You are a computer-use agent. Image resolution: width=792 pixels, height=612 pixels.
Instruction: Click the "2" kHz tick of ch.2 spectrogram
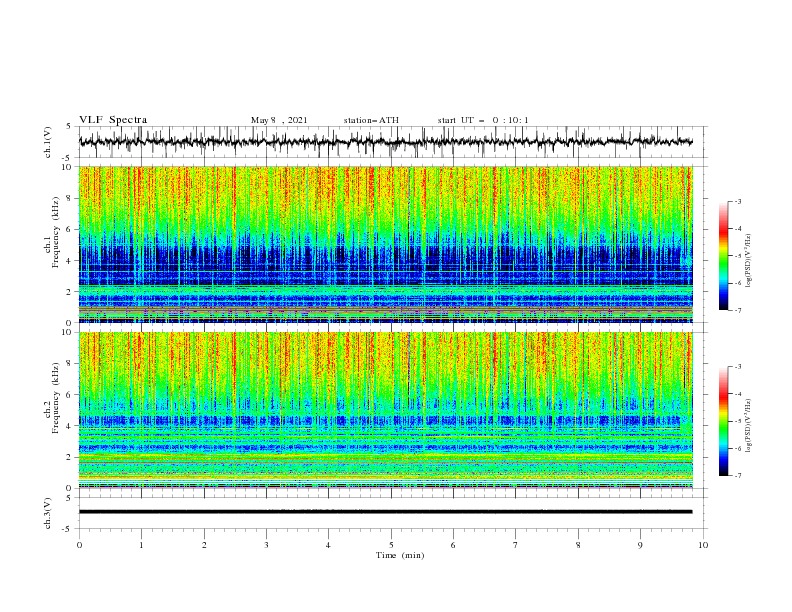69,457
